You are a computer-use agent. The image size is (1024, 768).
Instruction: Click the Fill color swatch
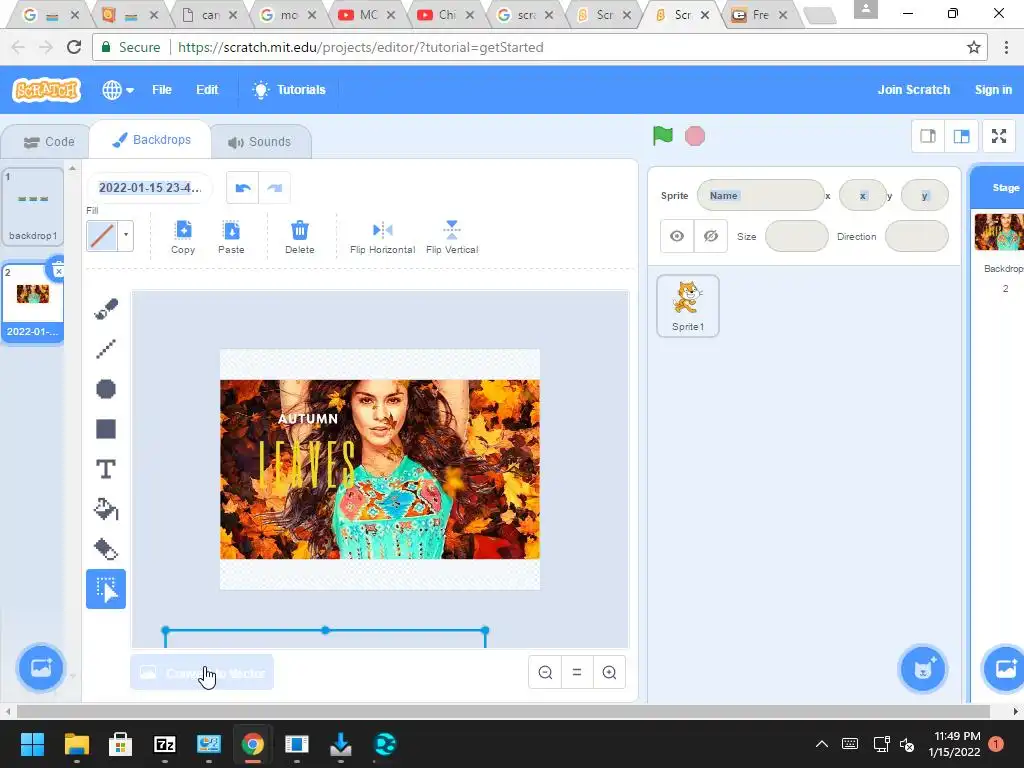click(103, 236)
